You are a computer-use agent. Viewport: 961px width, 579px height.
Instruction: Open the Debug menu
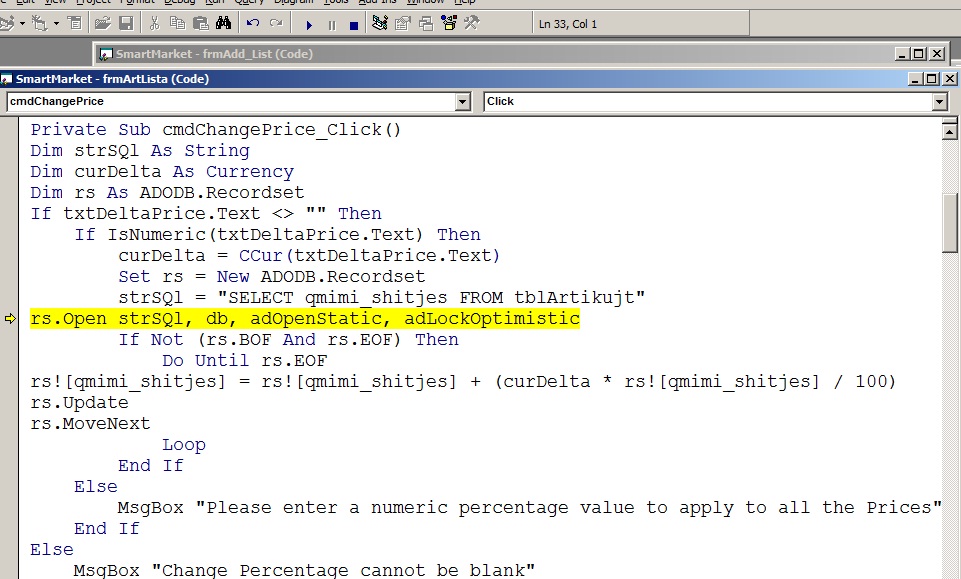coord(180,2)
